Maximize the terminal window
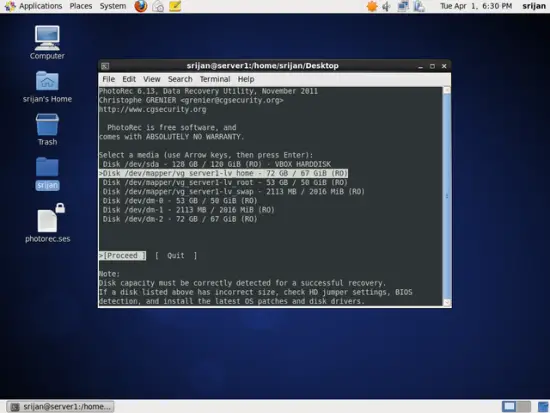Screen dimensions: 550x413 pos(432,66)
